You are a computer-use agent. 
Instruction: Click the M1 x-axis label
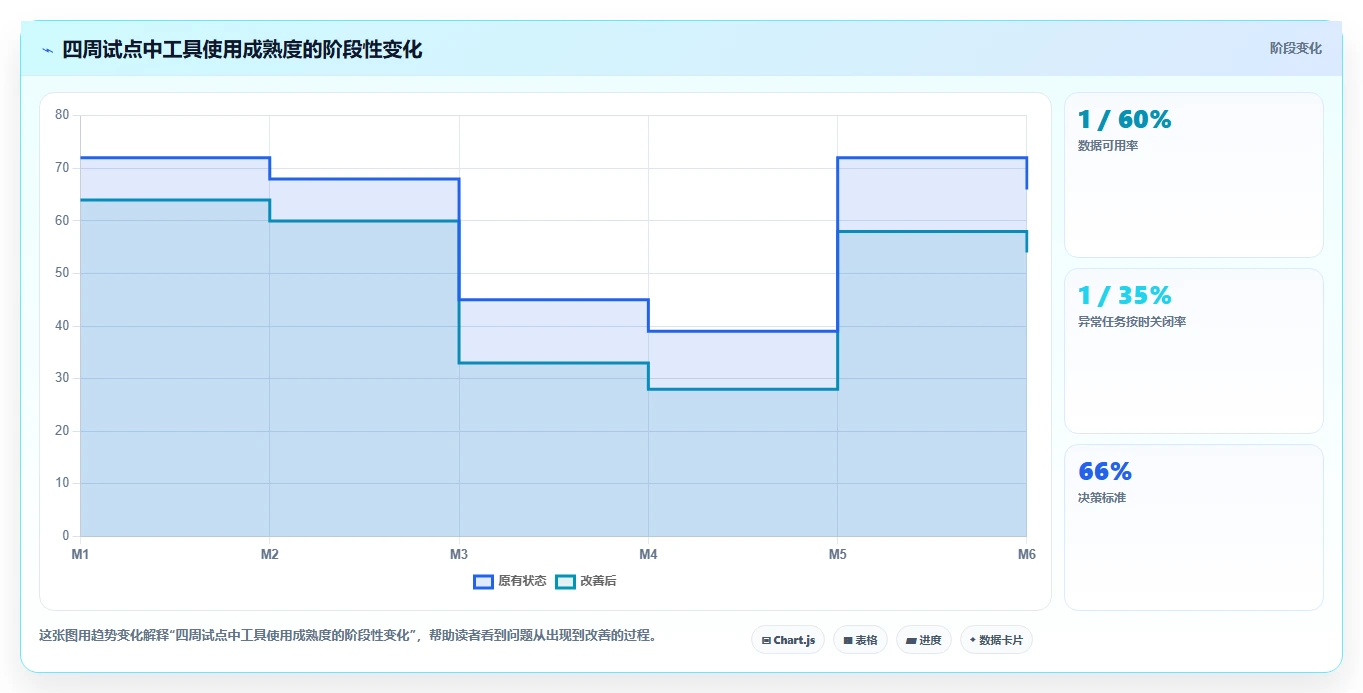(x=80, y=554)
